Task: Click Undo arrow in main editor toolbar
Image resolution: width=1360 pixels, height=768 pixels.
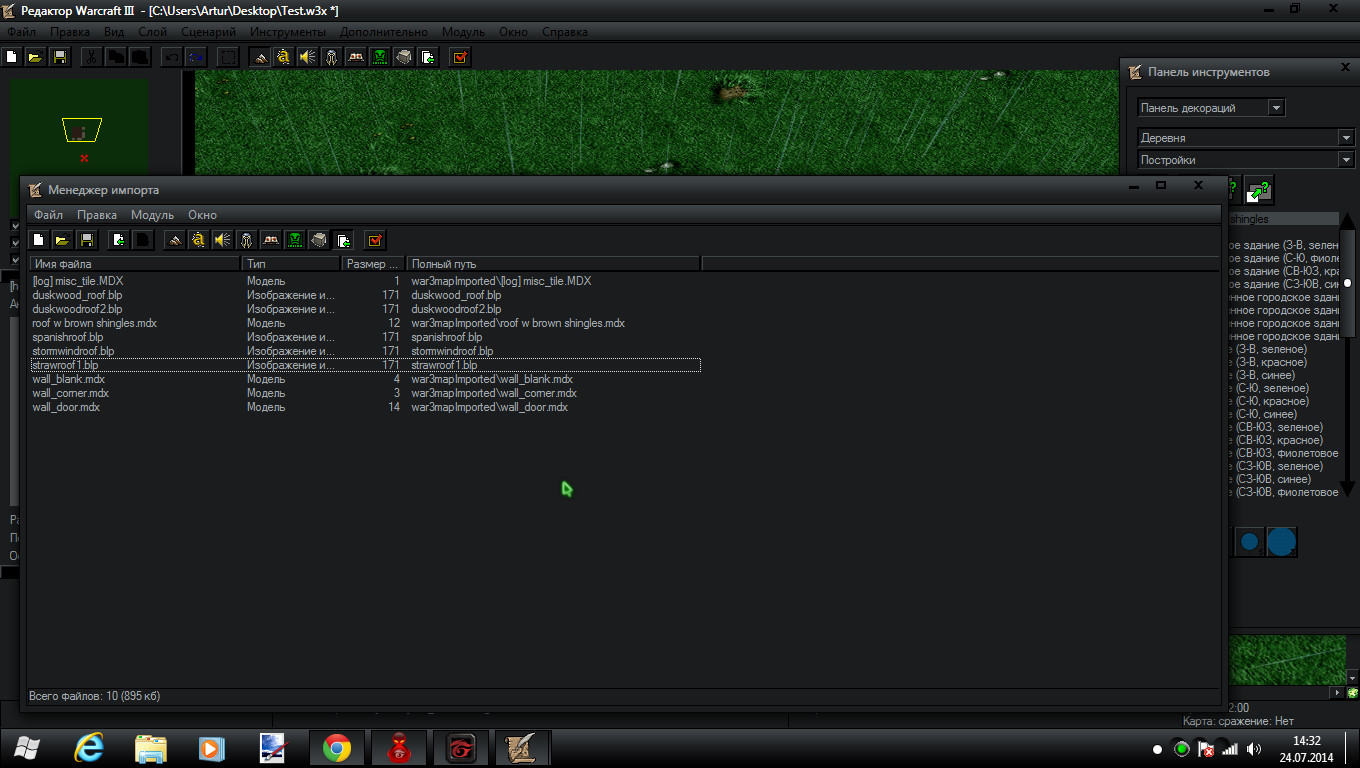Action: pos(172,57)
